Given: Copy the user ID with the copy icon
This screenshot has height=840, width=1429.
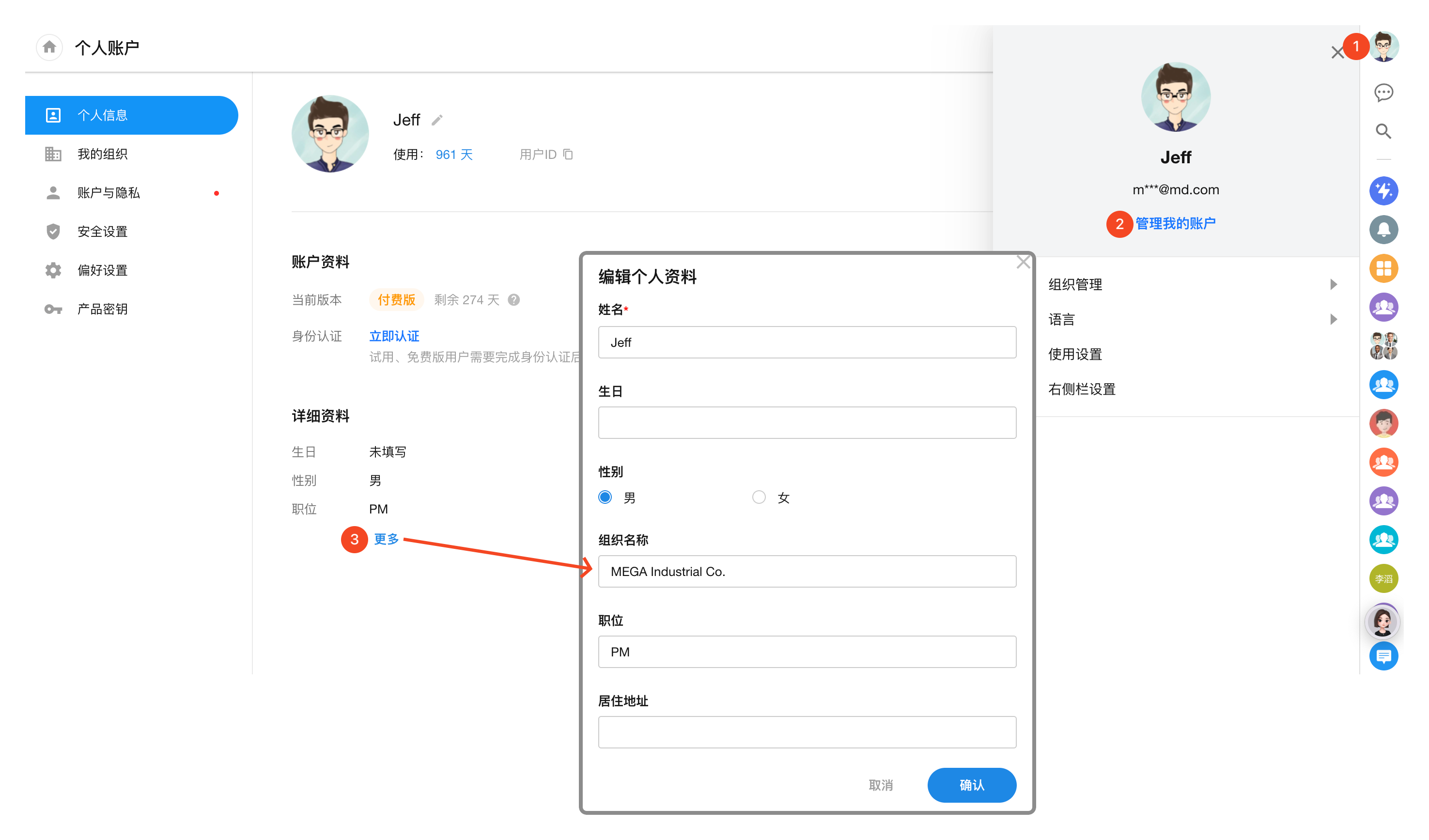Looking at the screenshot, I should click(x=568, y=154).
